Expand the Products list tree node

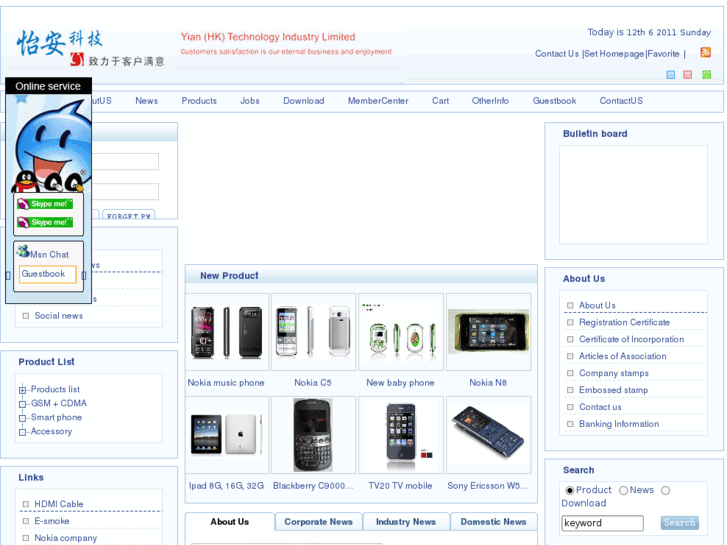(x=22, y=390)
